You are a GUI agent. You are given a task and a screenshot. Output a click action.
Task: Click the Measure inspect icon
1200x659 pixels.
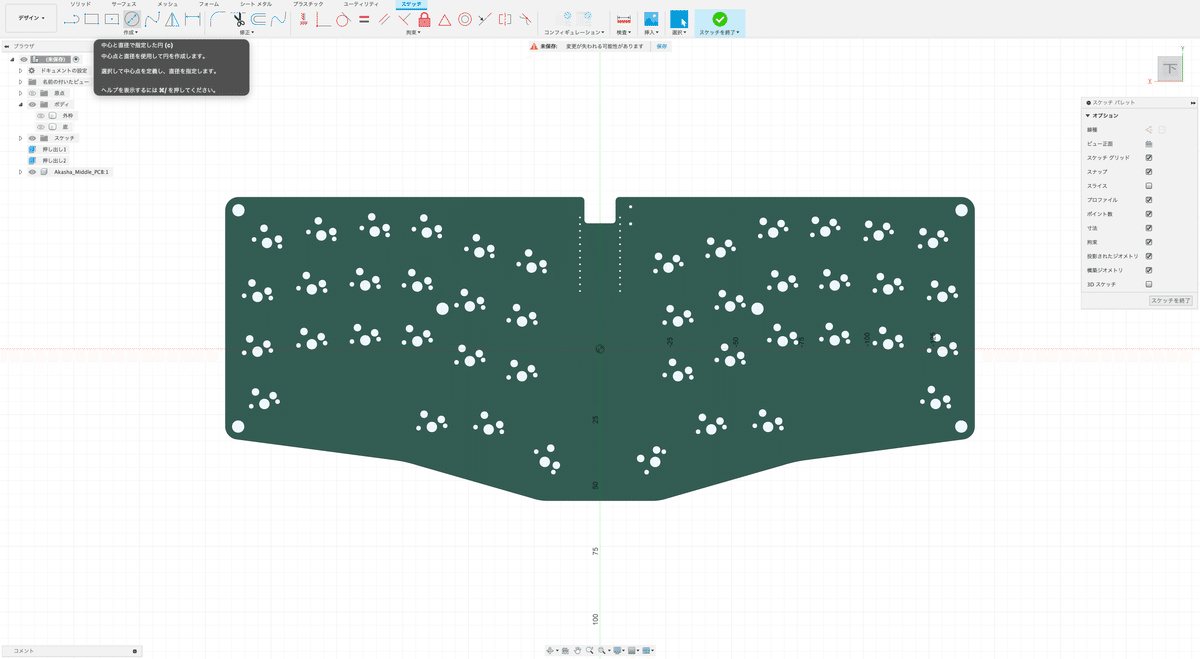(x=624, y=18)
